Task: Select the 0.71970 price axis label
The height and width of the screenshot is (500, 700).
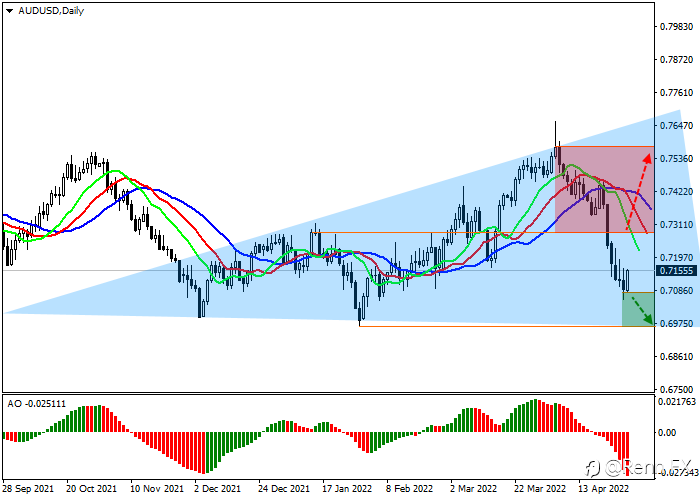Action: pos(677,258)
